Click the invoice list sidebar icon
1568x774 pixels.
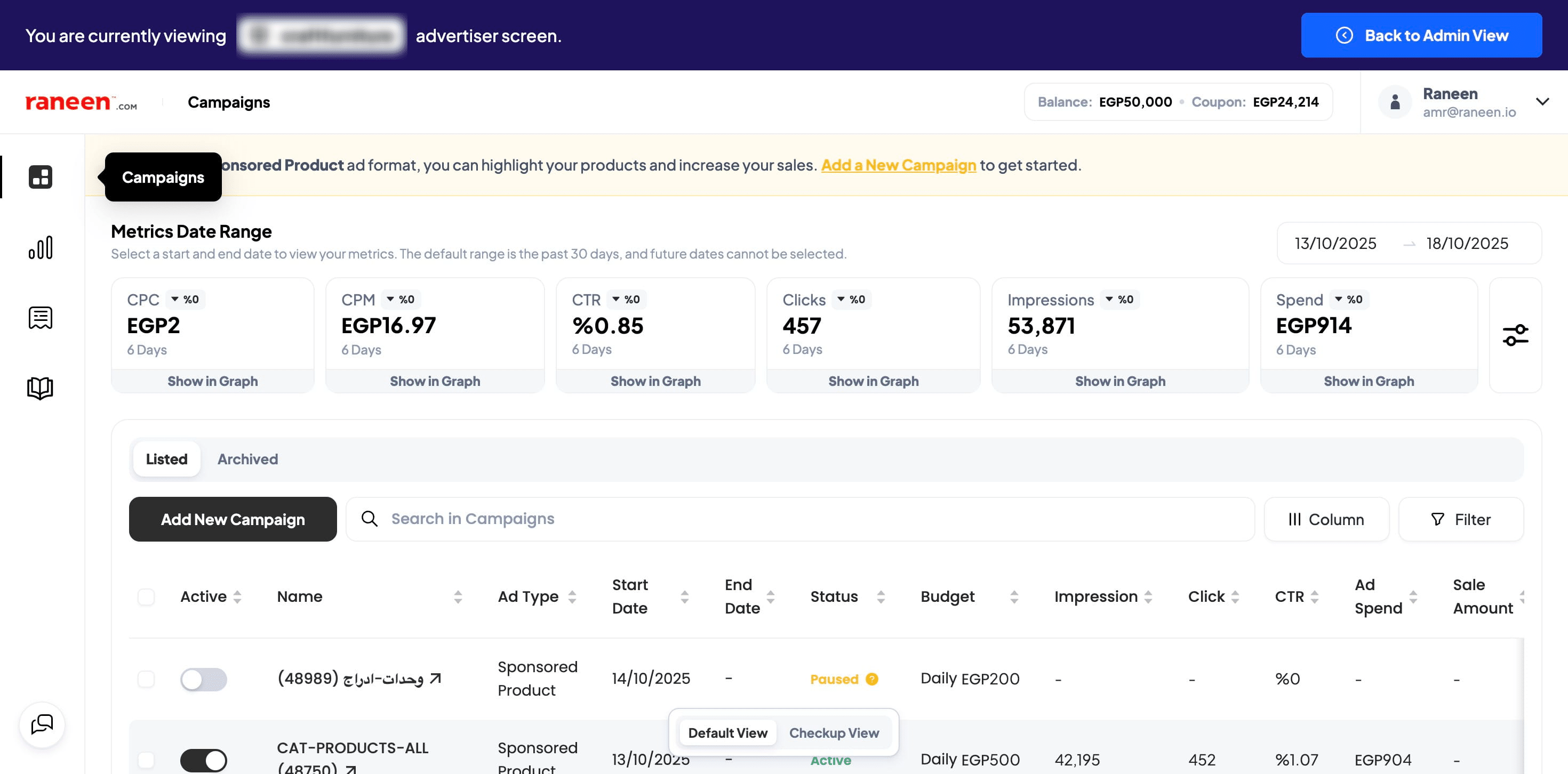tap(40, 318)
